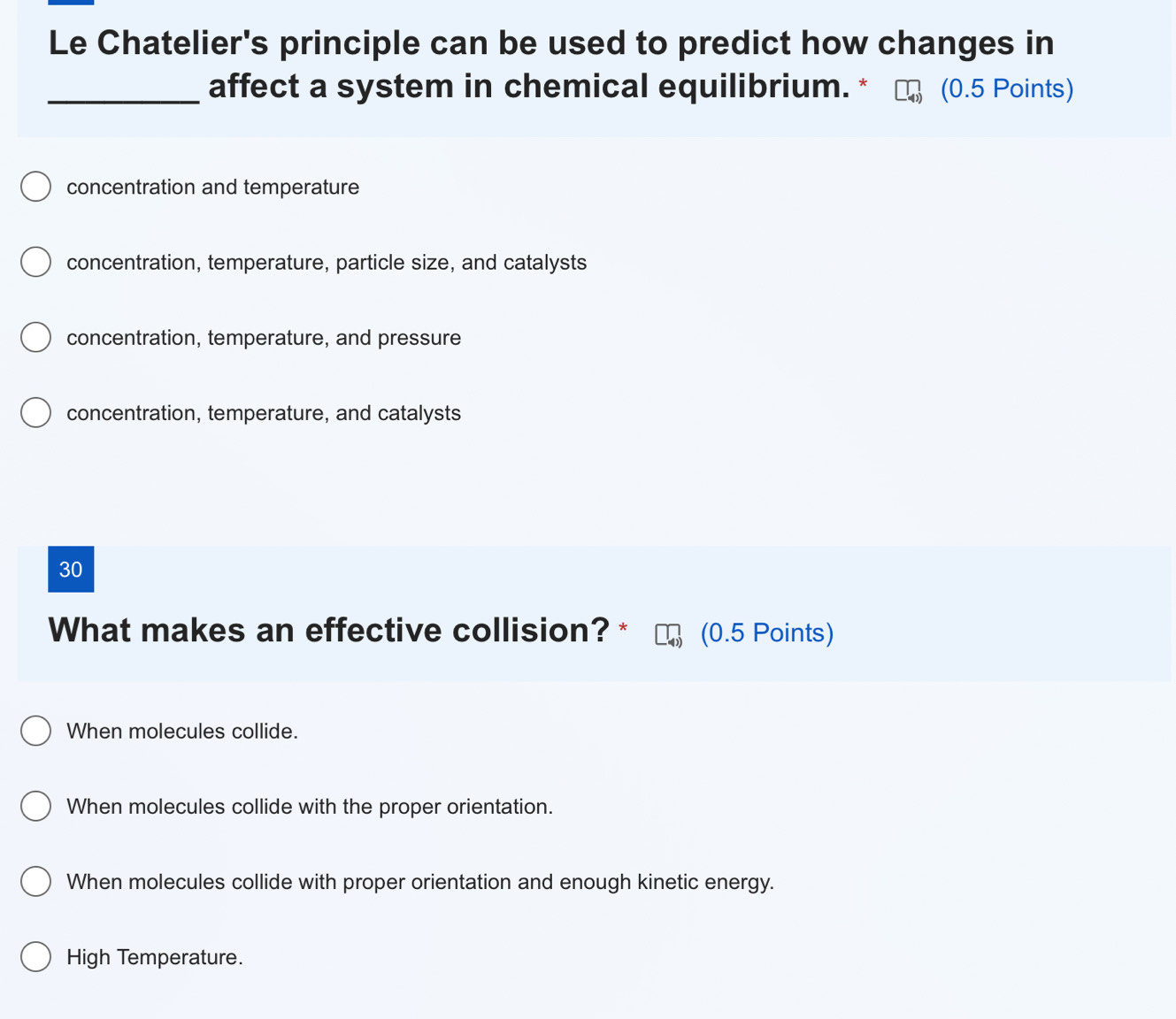Select the 'concentration and temperature' radio button
This screenshot has height=1019, width=1176.
coord(36,187)
